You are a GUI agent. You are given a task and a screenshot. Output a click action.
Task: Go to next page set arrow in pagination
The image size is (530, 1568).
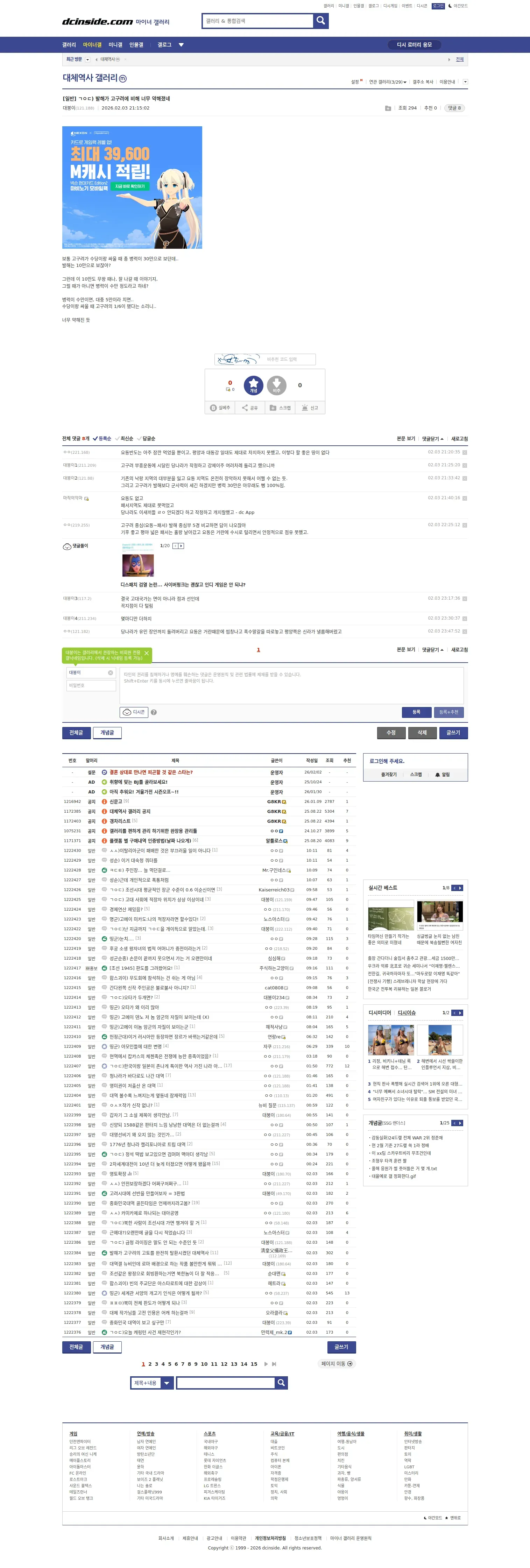click(266, 1364)
